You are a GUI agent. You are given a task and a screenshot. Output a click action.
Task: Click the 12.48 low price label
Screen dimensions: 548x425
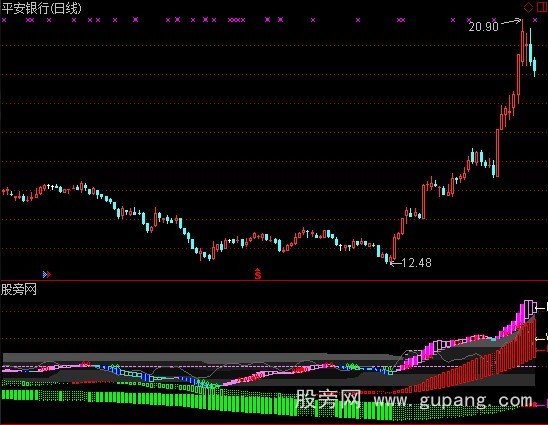(x=417, y=263)
